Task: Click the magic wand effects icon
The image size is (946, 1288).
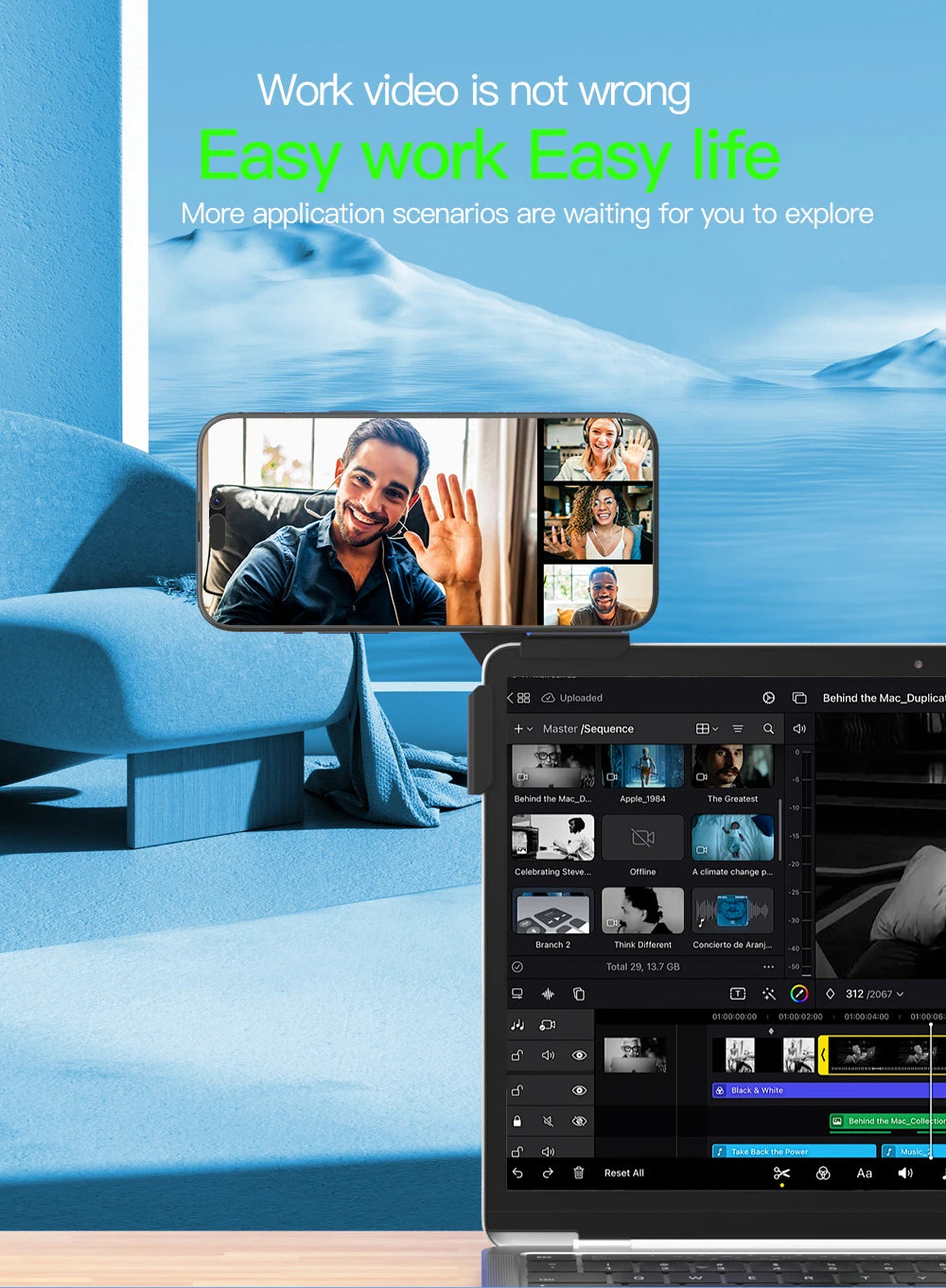Action: coord(768,994)
